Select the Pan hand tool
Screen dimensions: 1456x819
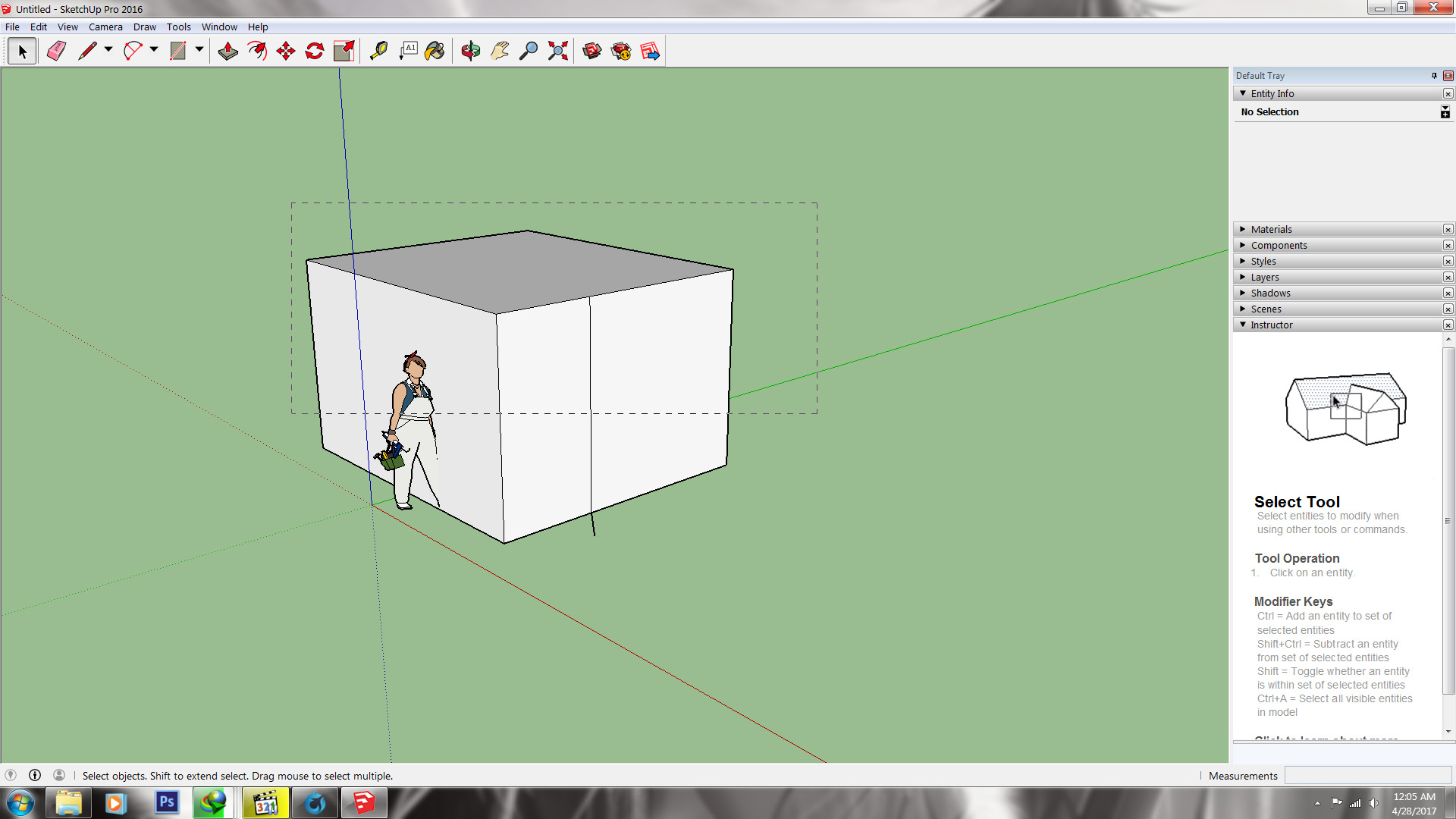tap(500, 51)
